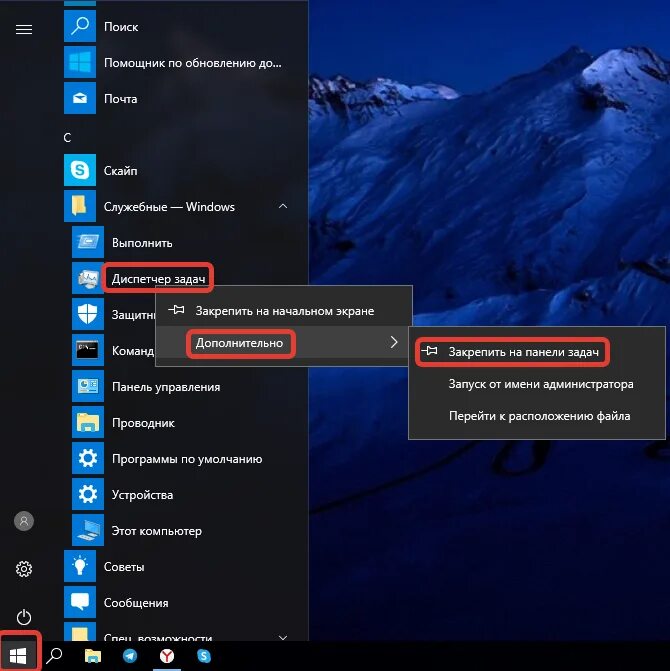Open the Проводник folder icon
The image size is (670, 671).
tap(88, 422)
